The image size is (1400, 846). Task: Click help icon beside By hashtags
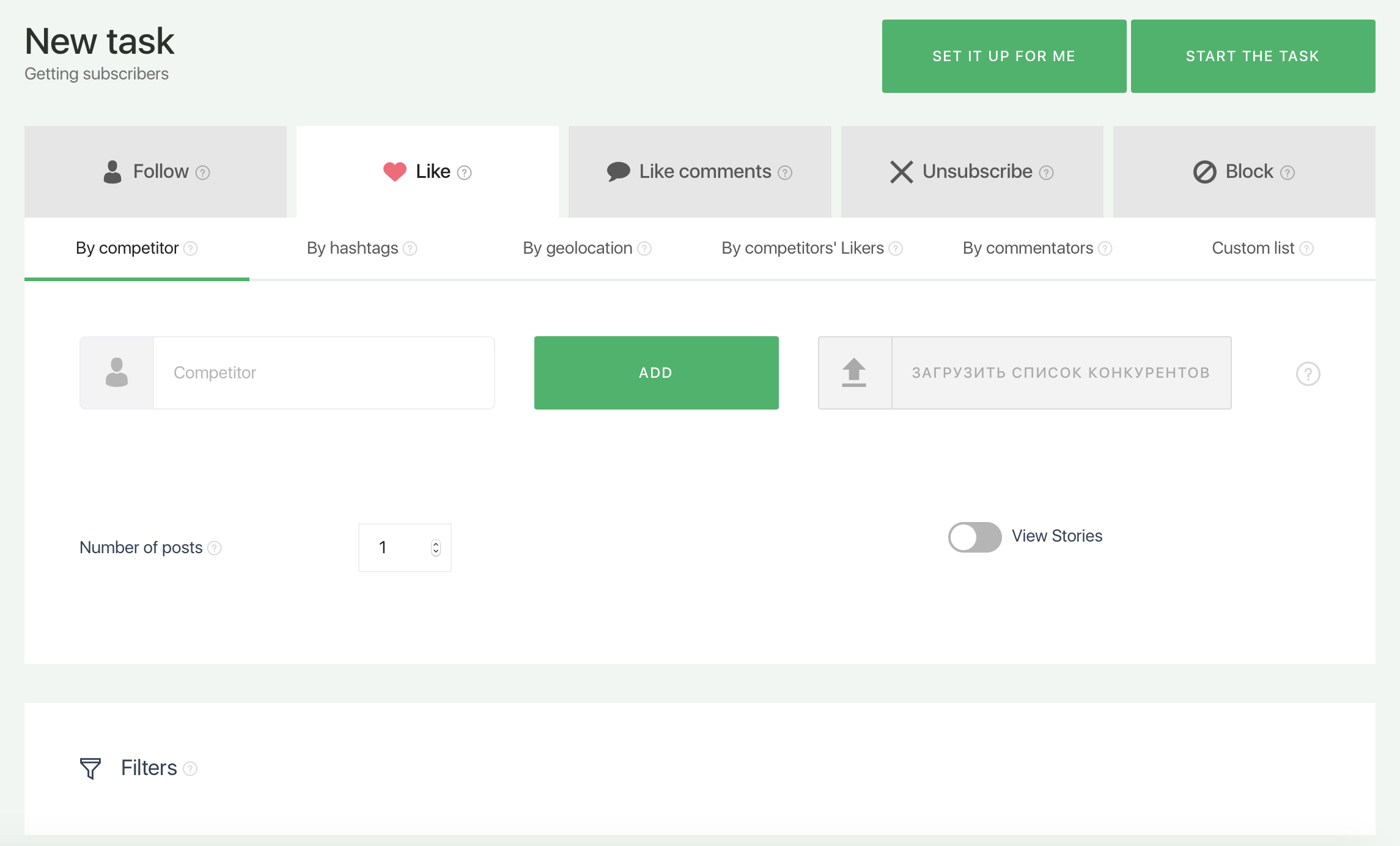click(x=410, y=249)
